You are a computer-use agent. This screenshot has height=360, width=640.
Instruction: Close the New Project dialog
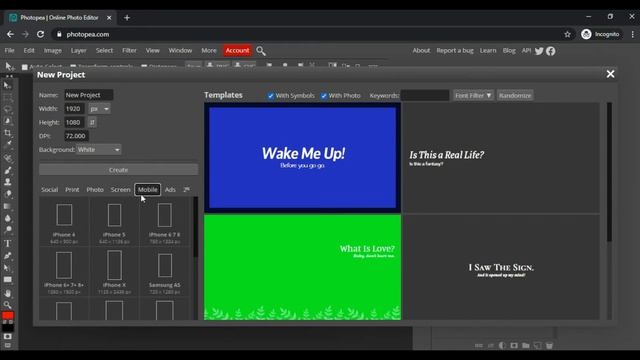tap(610, 74)
